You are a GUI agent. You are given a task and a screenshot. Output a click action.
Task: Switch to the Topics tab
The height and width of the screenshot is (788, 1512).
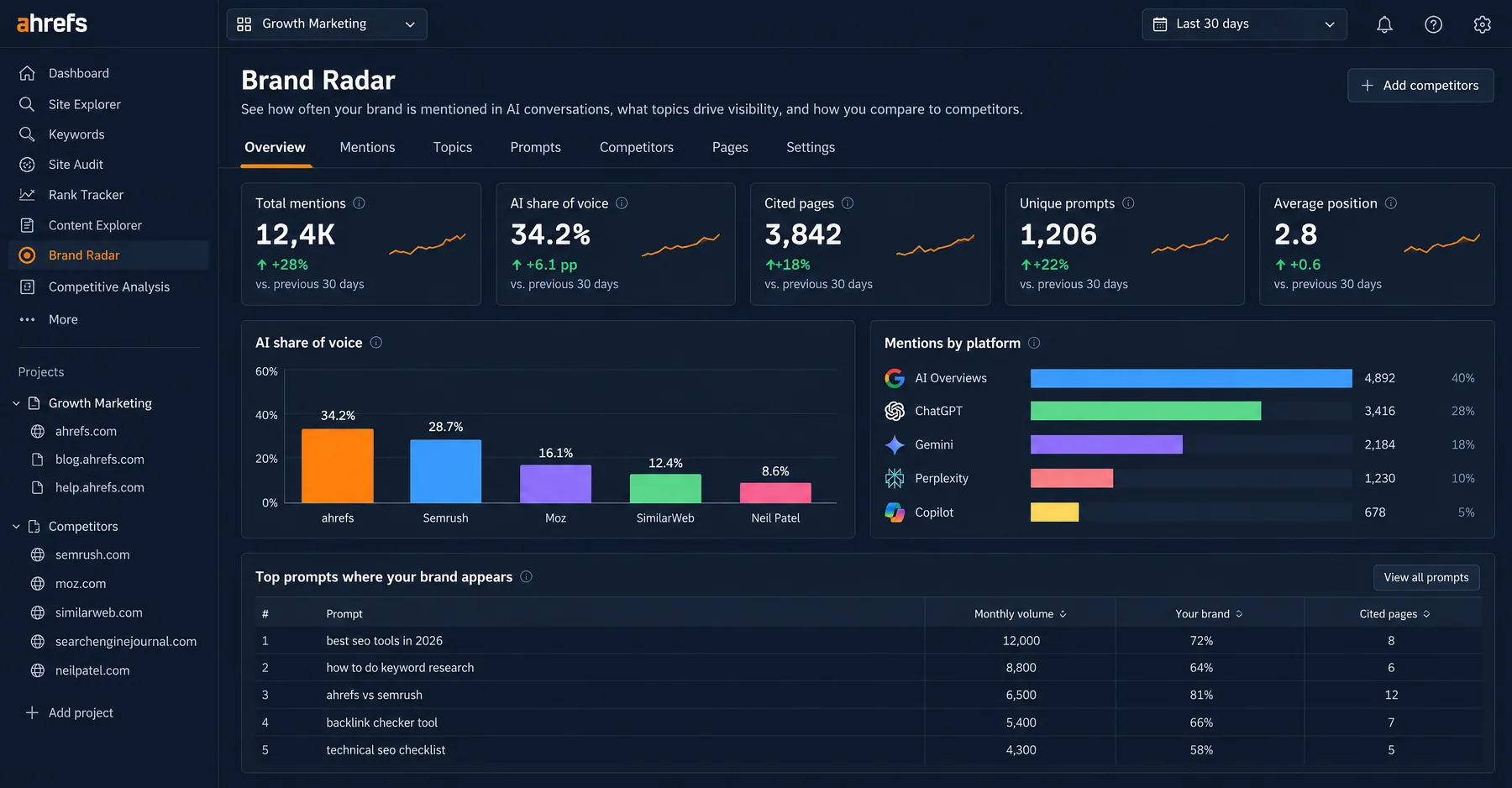(453, 147)
